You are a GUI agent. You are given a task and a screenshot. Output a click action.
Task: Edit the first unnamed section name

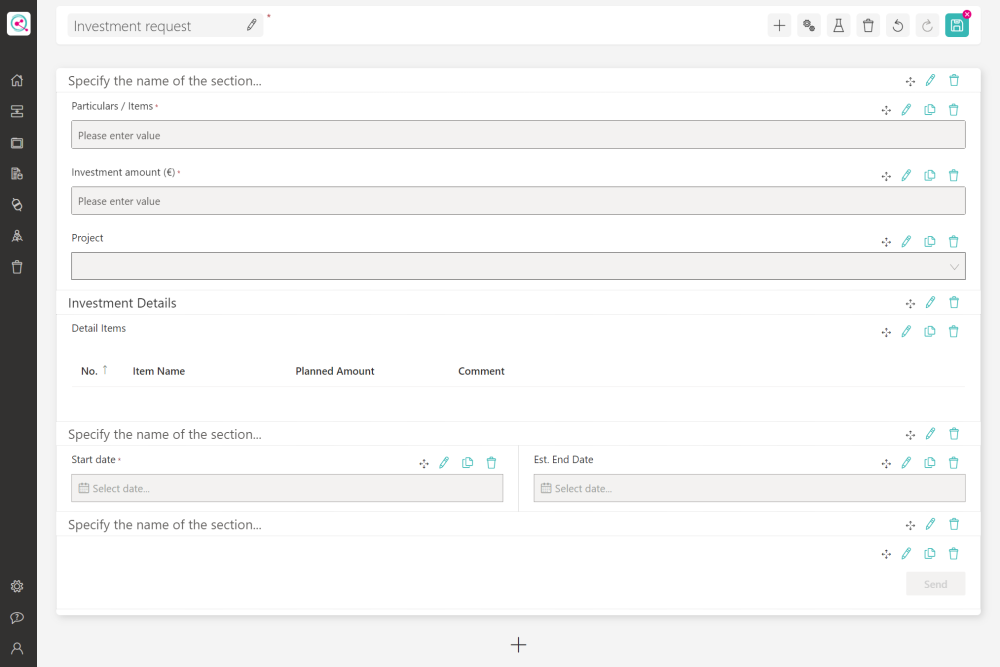(930, 80)
